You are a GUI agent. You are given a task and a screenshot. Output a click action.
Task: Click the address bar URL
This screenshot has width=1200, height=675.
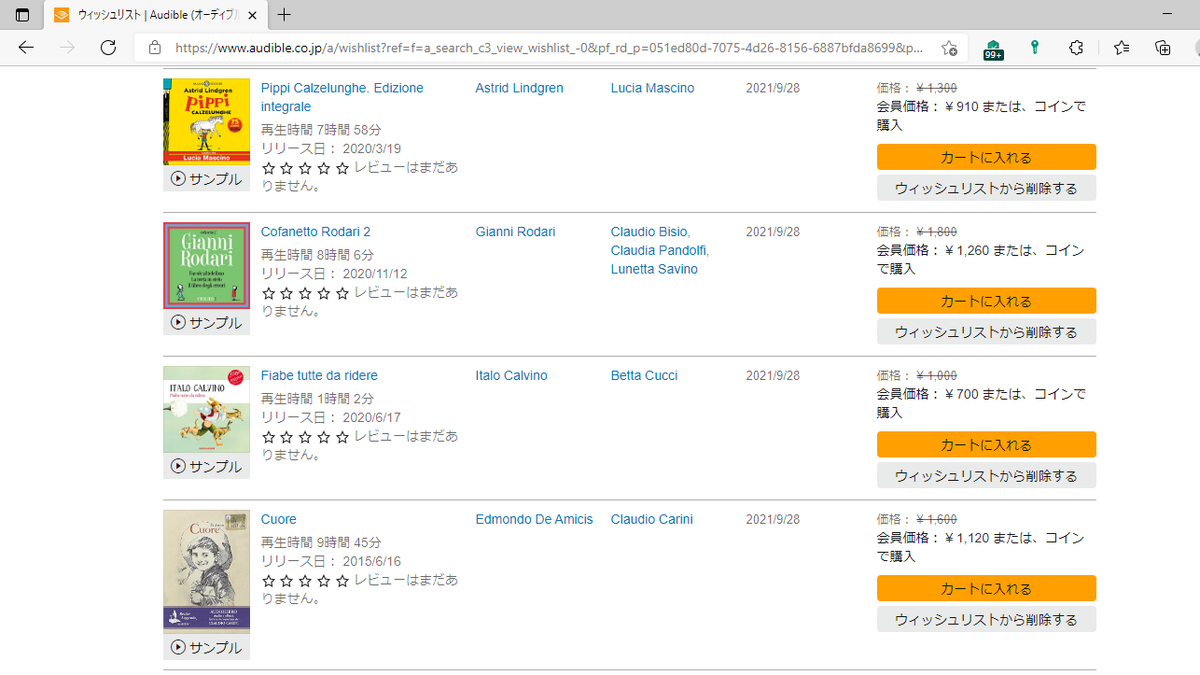point(548,47)
